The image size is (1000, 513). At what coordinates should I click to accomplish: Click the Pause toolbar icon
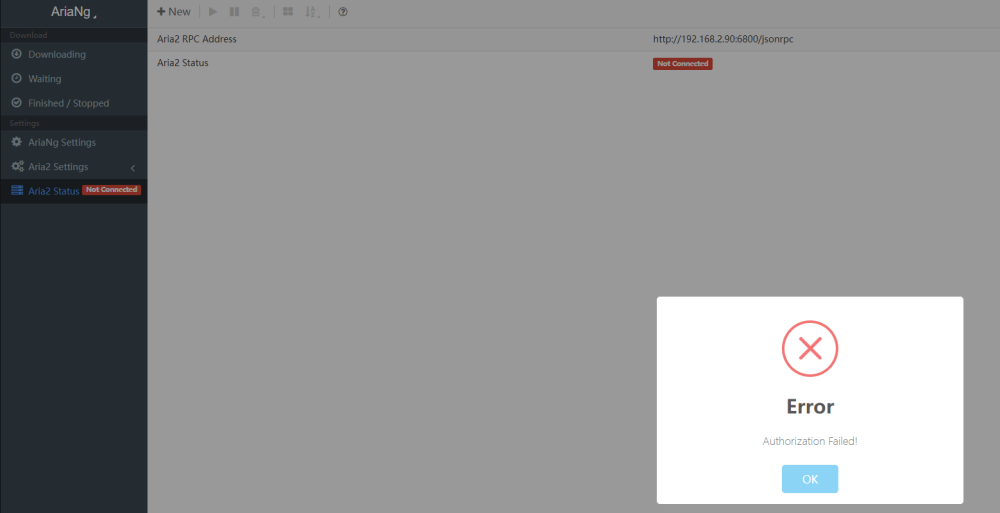[234, 11]
